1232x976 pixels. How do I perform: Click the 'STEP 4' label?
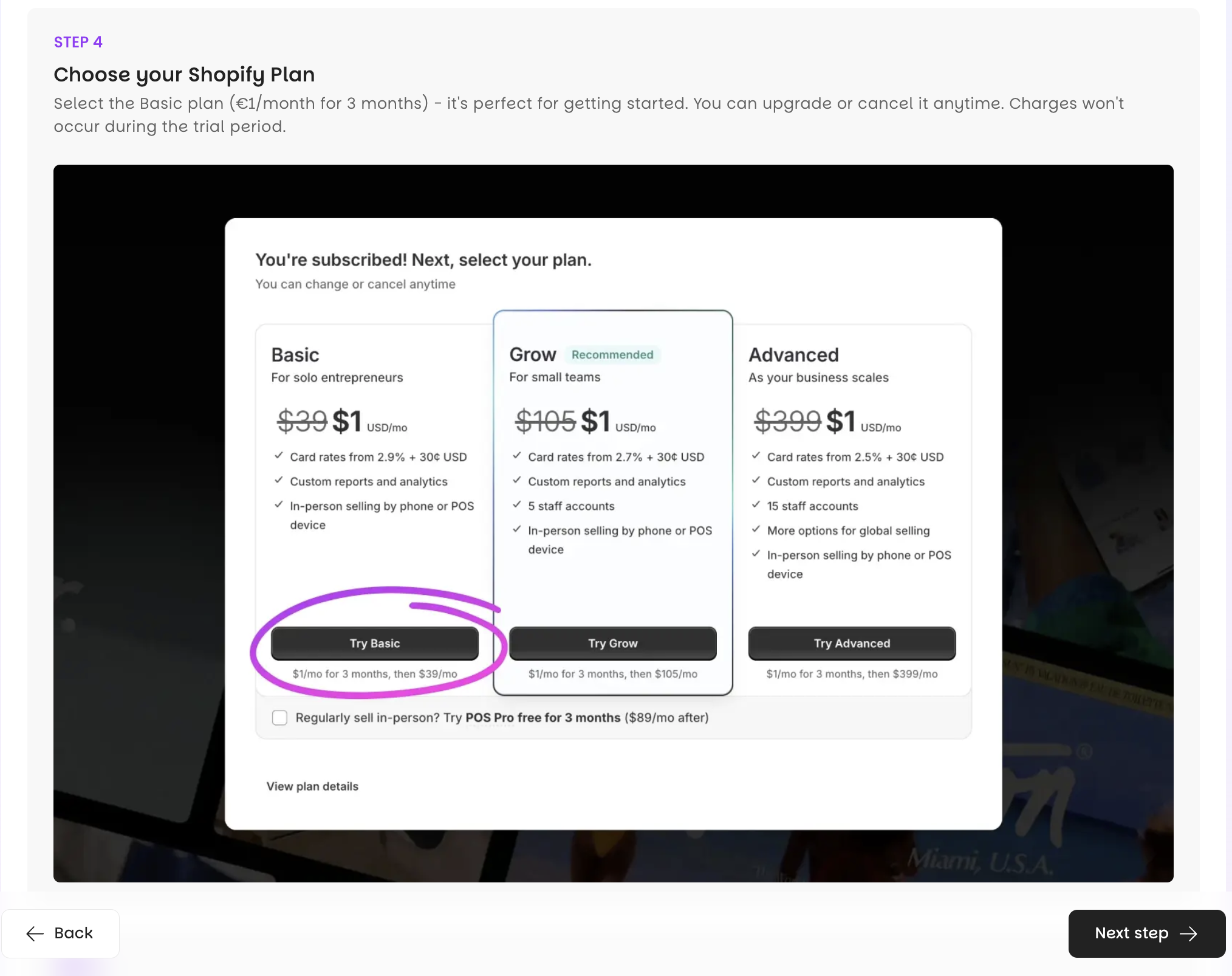[x=78, y=42]
